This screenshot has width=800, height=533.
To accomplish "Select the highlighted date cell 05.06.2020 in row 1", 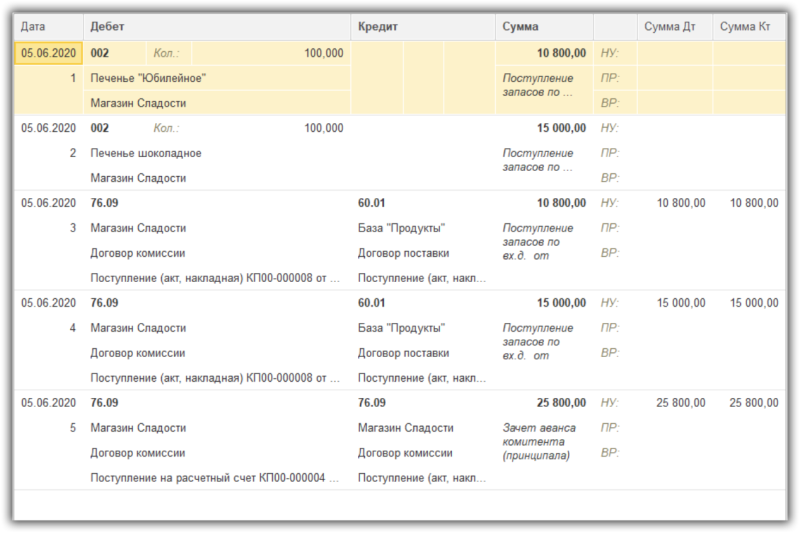I will (48, 53).
